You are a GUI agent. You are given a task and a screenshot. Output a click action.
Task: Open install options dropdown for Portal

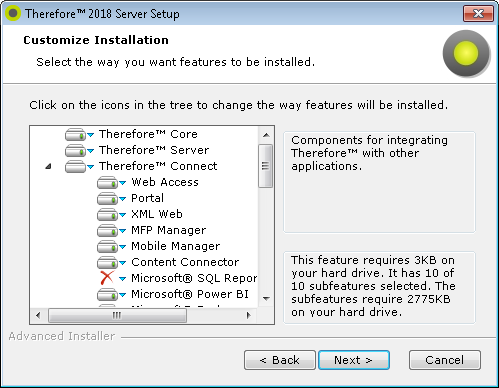(123, 199)
